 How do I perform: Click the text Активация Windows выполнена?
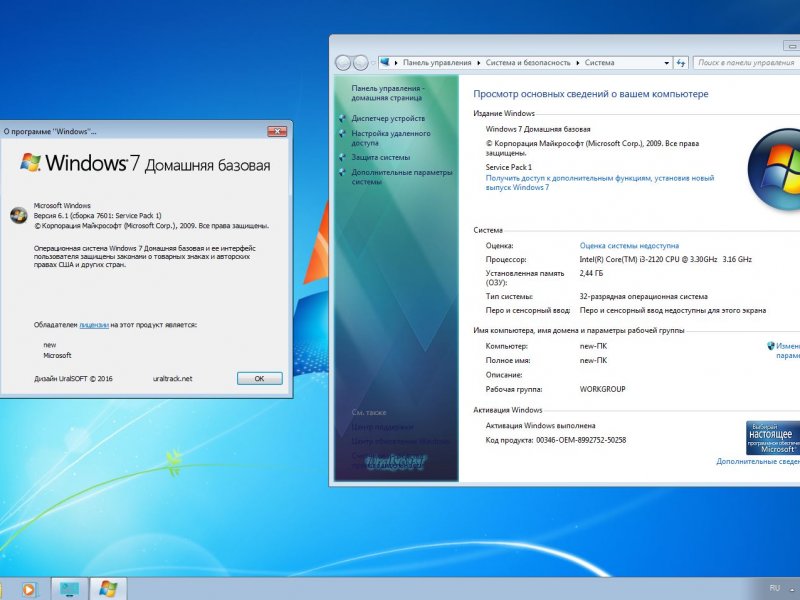point(540,426)
